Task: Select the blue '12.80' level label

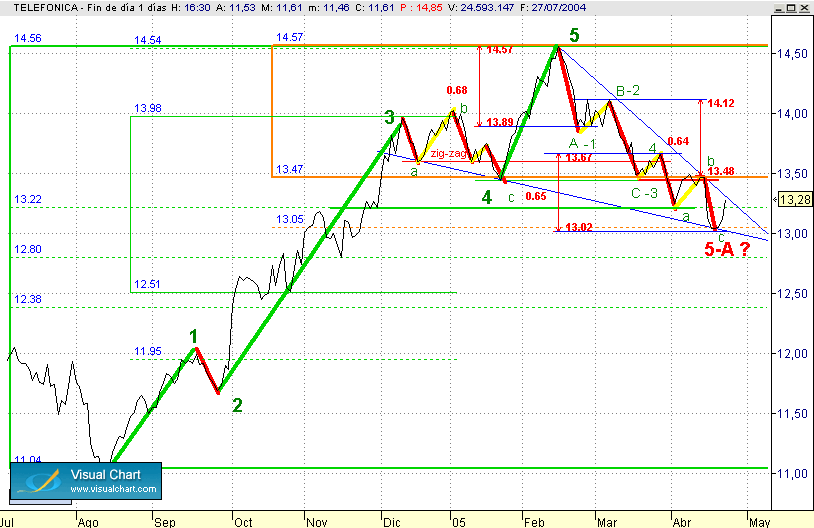Action: click(x=28, y=249)
